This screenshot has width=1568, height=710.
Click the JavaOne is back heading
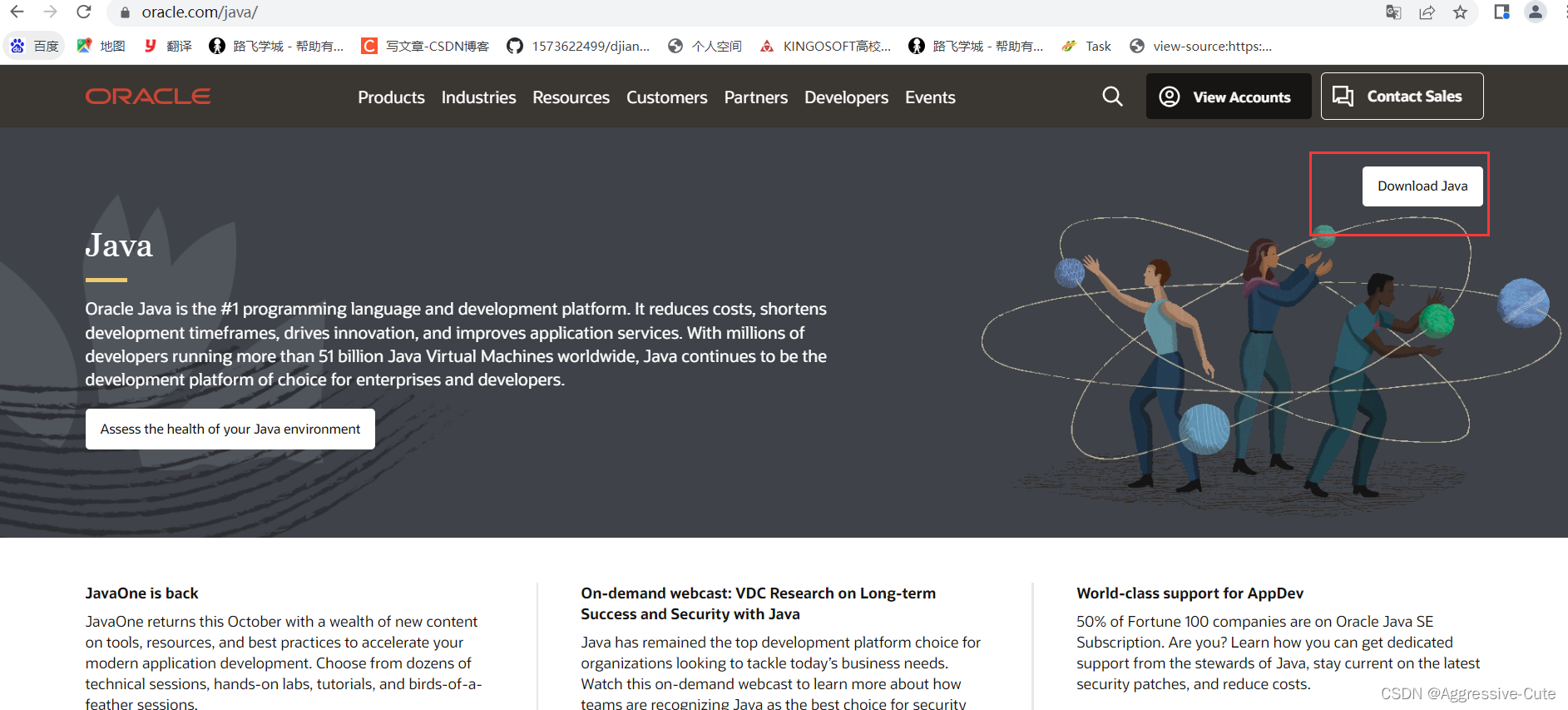click(x=141, y=593)
